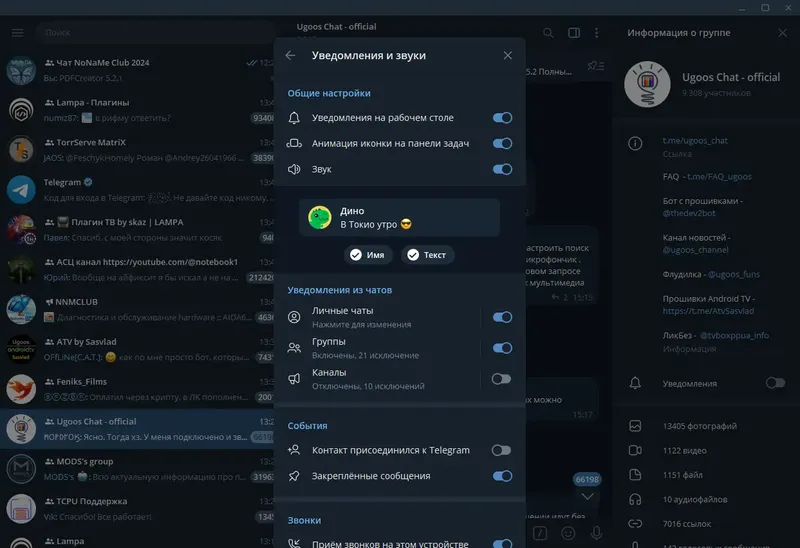Click the Дино preview avatar
The width and height of the screenshot is (800, 548).
tap(320, 218)
